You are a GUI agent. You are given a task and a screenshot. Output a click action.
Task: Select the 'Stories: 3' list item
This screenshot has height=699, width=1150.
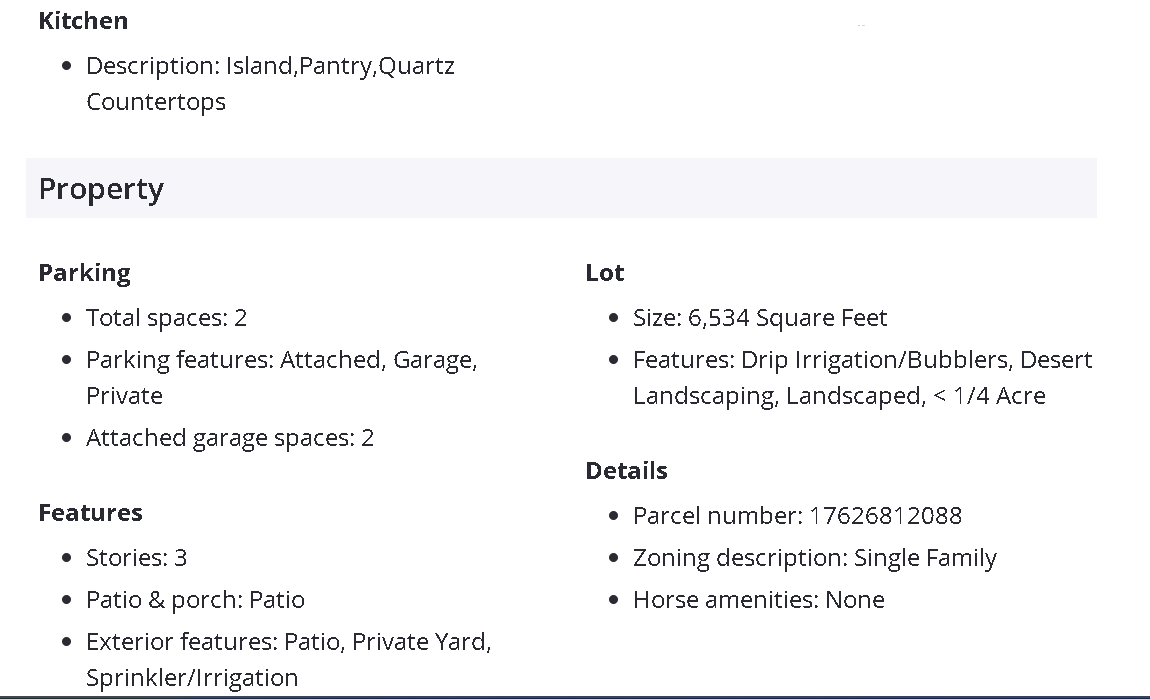coord(136,558)
